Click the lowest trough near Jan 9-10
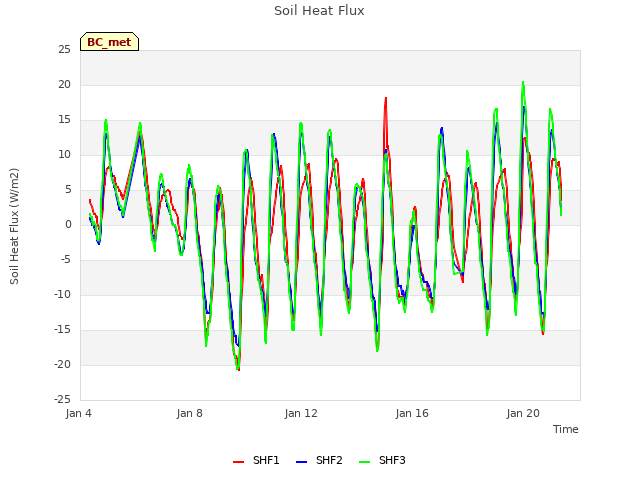The height and width of the screenshot is (480, 640). click(238, 369)
